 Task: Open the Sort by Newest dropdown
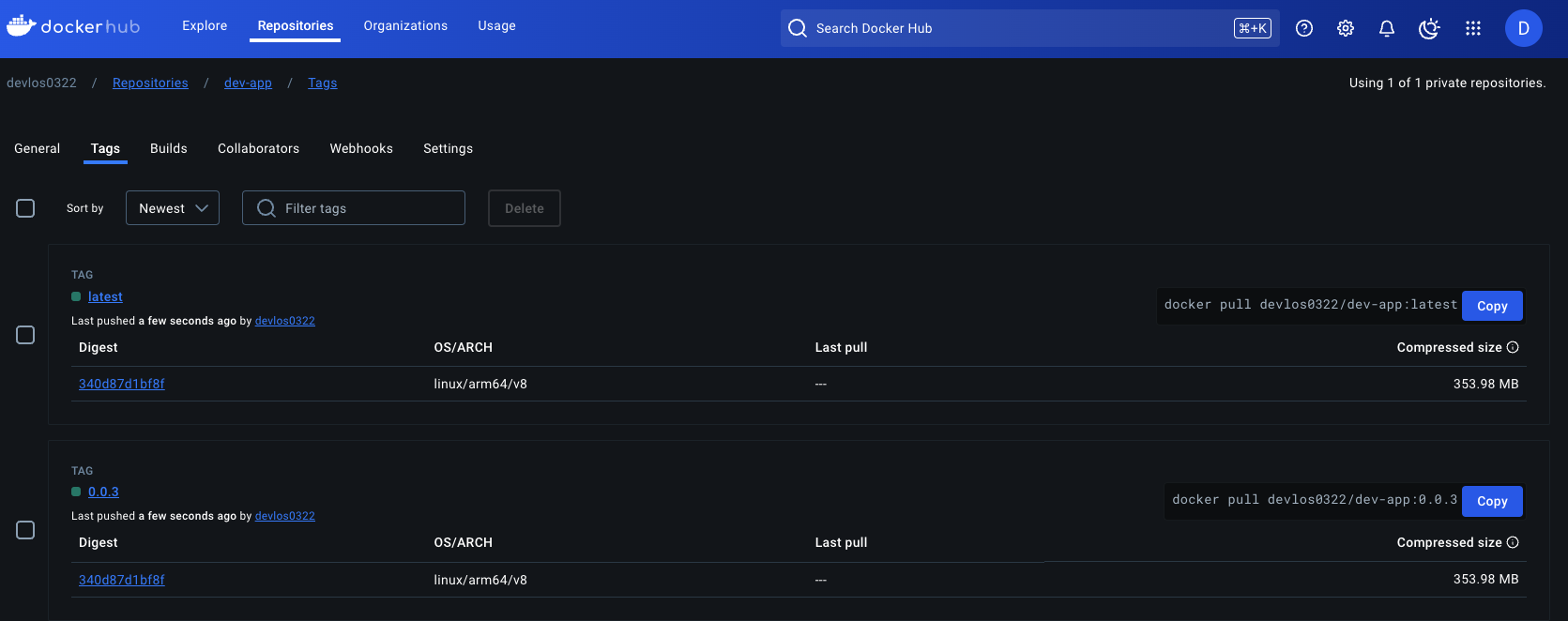coord(173,208)
